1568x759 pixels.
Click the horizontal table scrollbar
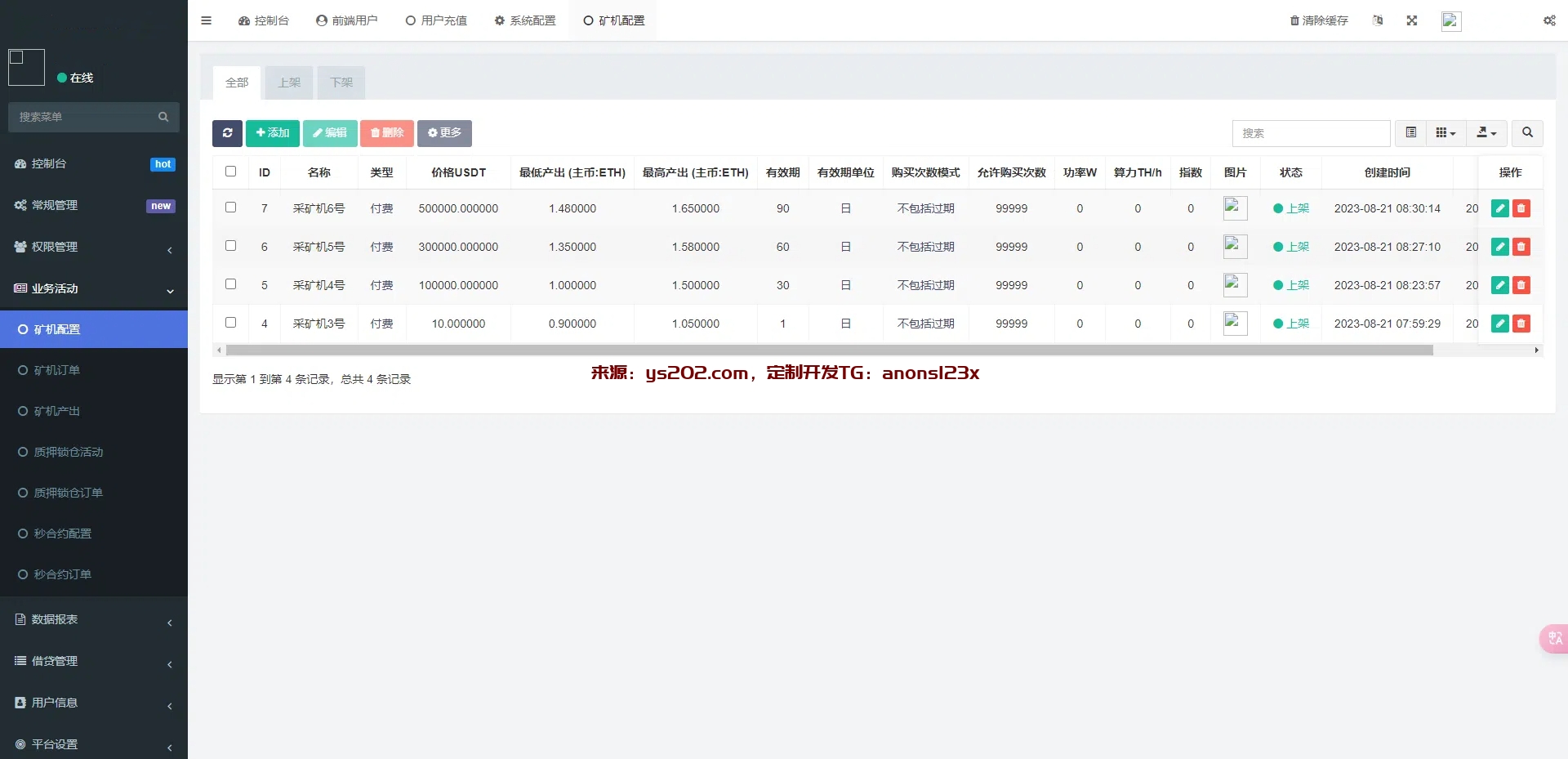[x=829, y=350]
